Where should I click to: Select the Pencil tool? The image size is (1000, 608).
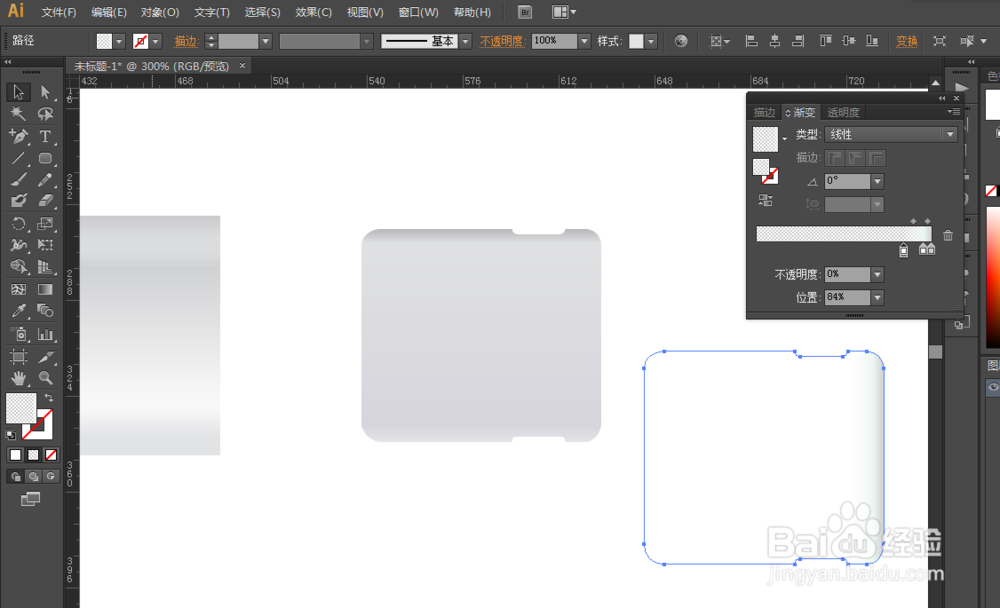coord(45,180)
